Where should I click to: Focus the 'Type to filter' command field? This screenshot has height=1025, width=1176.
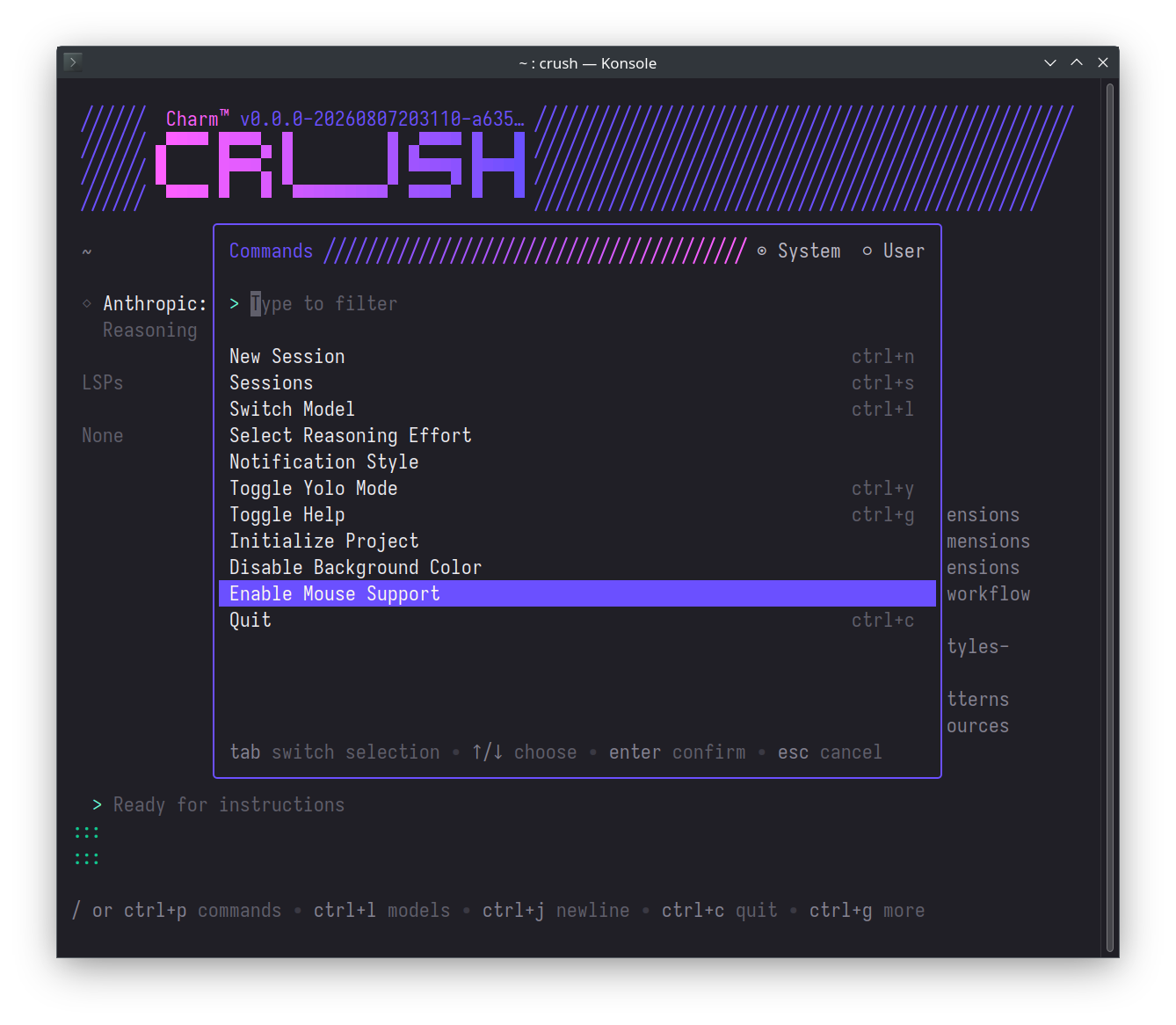click(x=577, y=304)
